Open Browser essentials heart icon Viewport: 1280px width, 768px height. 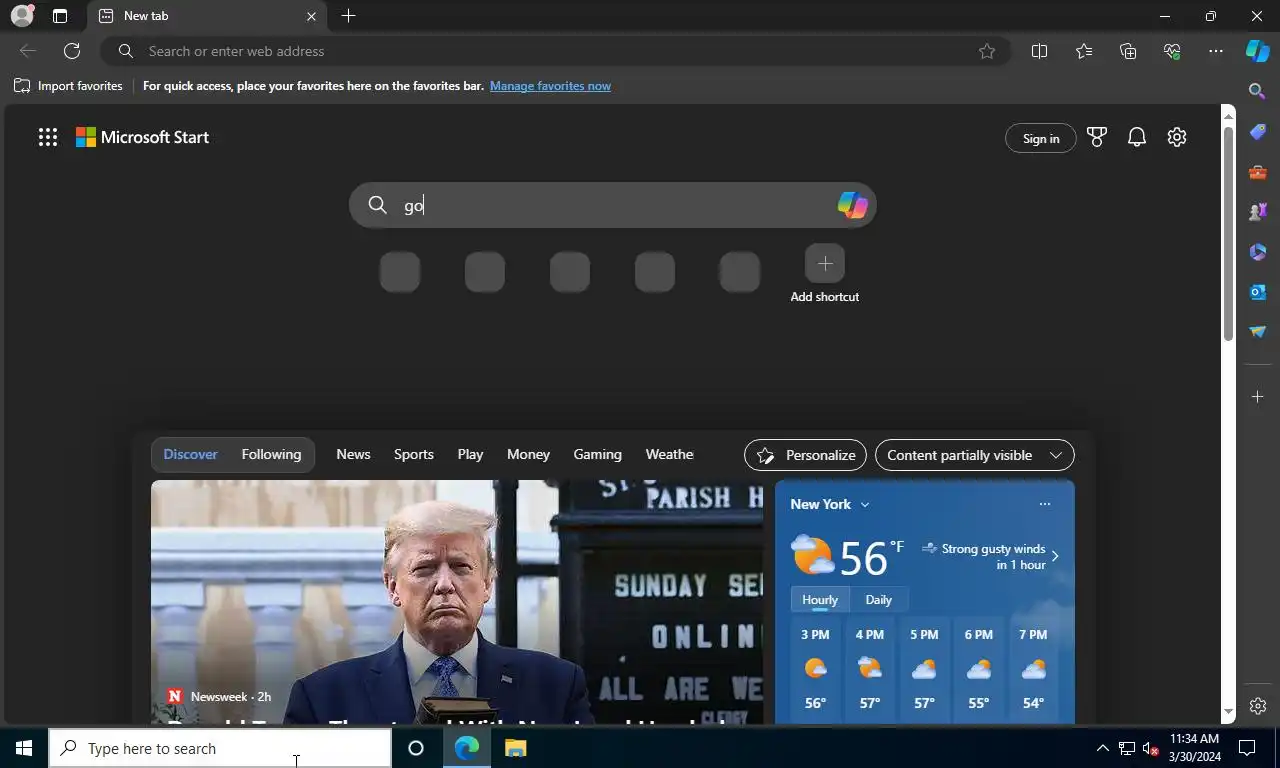tap(1172, 51)
